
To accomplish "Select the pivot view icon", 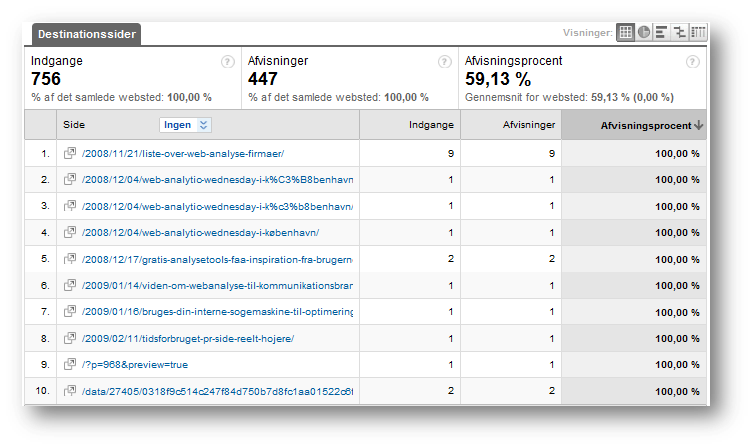I will tap(698, 32).
